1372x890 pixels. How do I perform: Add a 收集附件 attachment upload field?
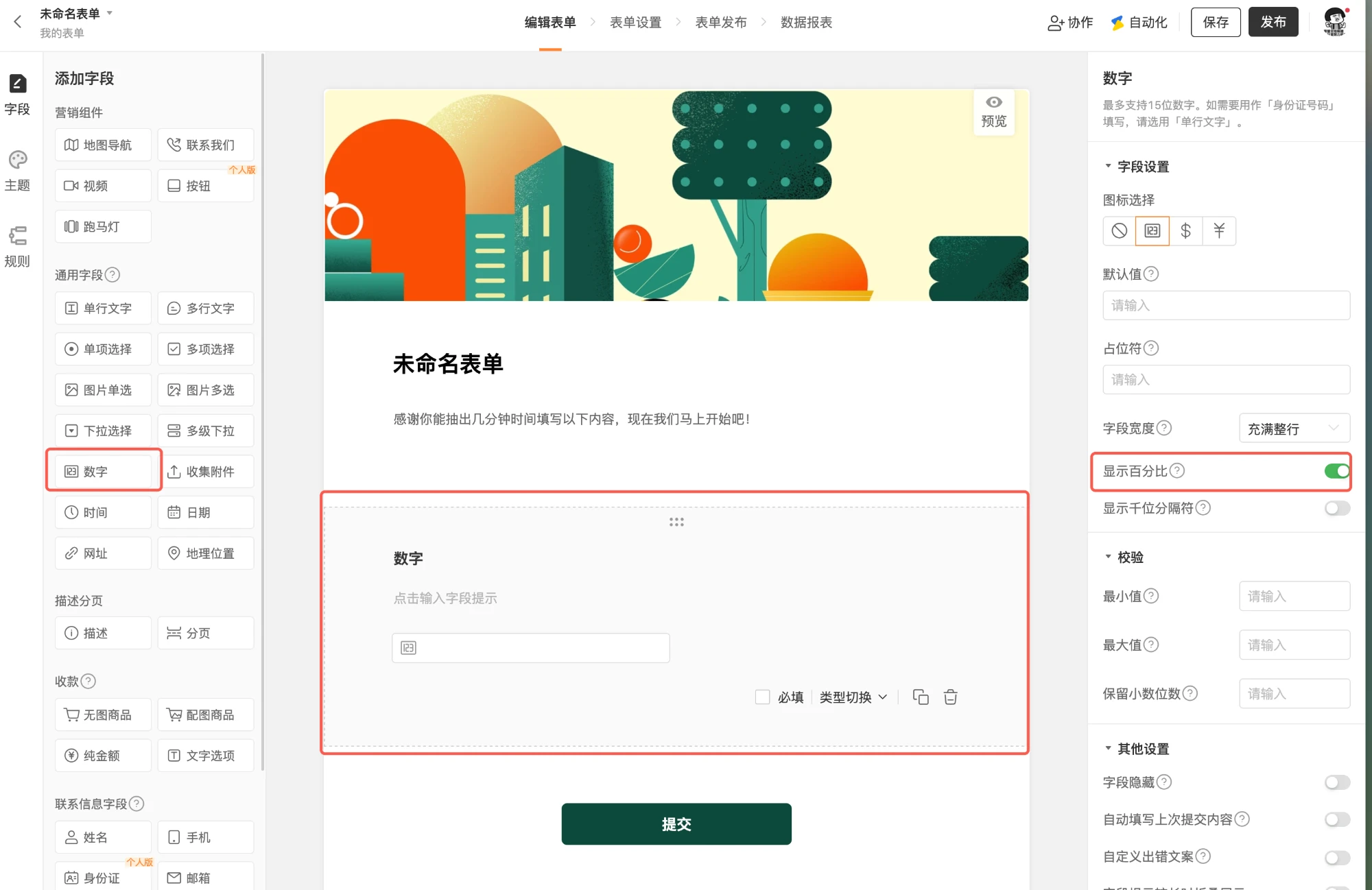tap(206, 472)
